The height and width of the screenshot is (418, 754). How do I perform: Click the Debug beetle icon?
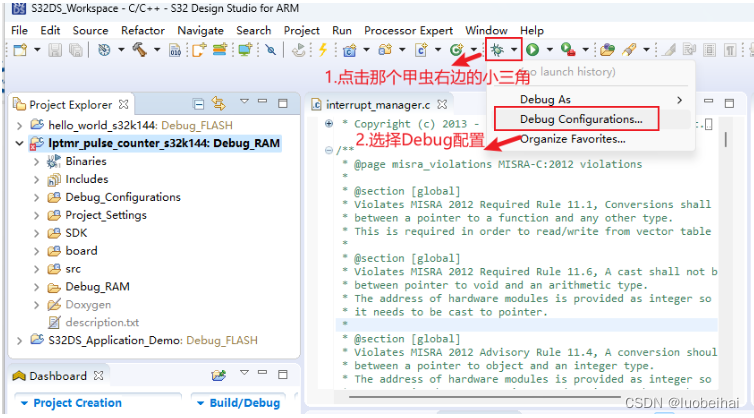click(x=497, y=50)
